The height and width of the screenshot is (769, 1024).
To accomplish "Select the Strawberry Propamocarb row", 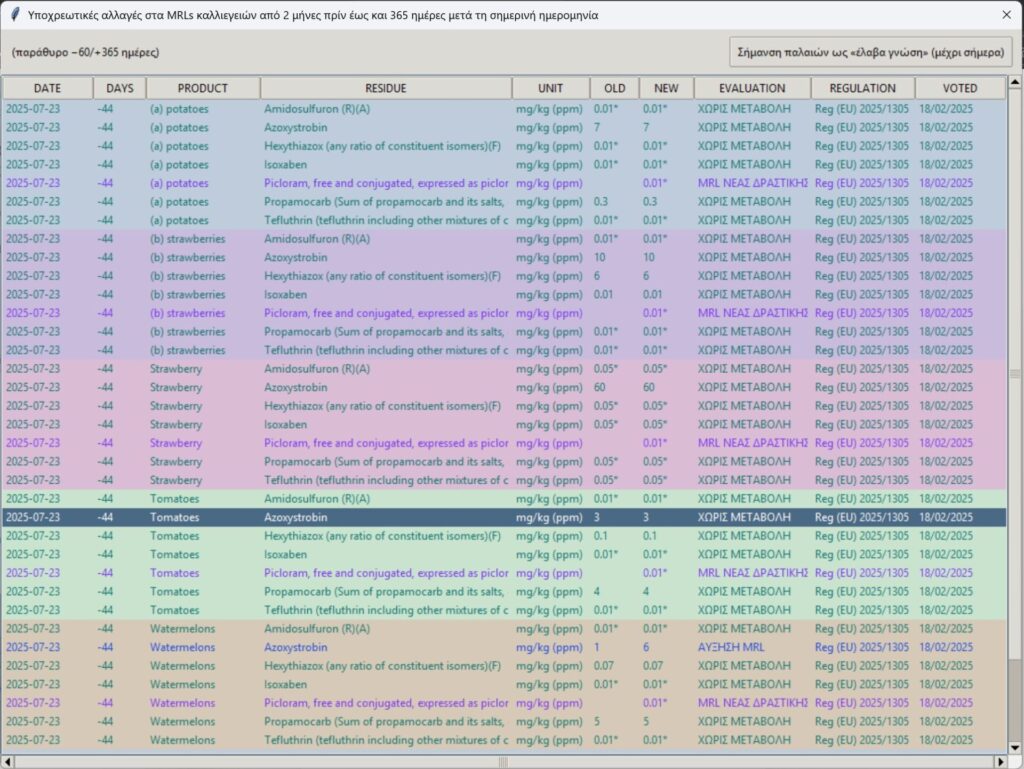I will [x=504, y=462].
